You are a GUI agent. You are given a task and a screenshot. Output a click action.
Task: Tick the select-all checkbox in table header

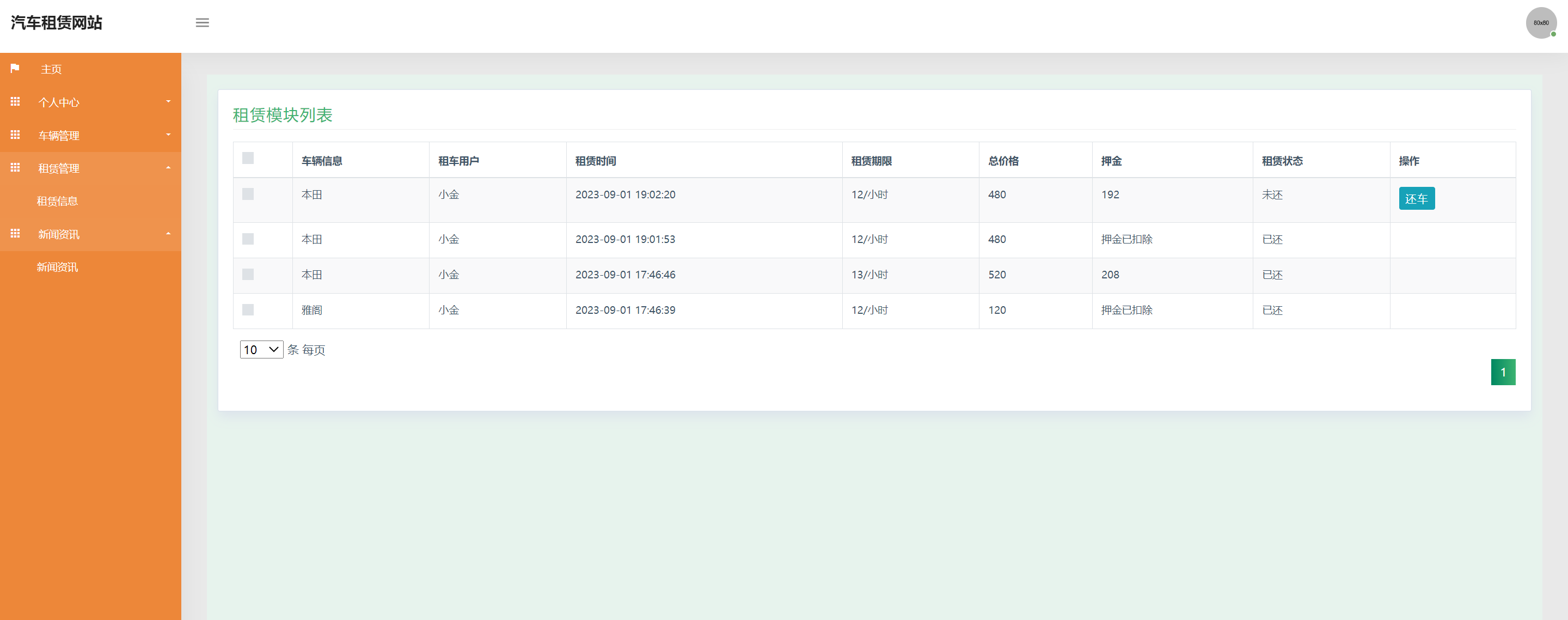248,158
